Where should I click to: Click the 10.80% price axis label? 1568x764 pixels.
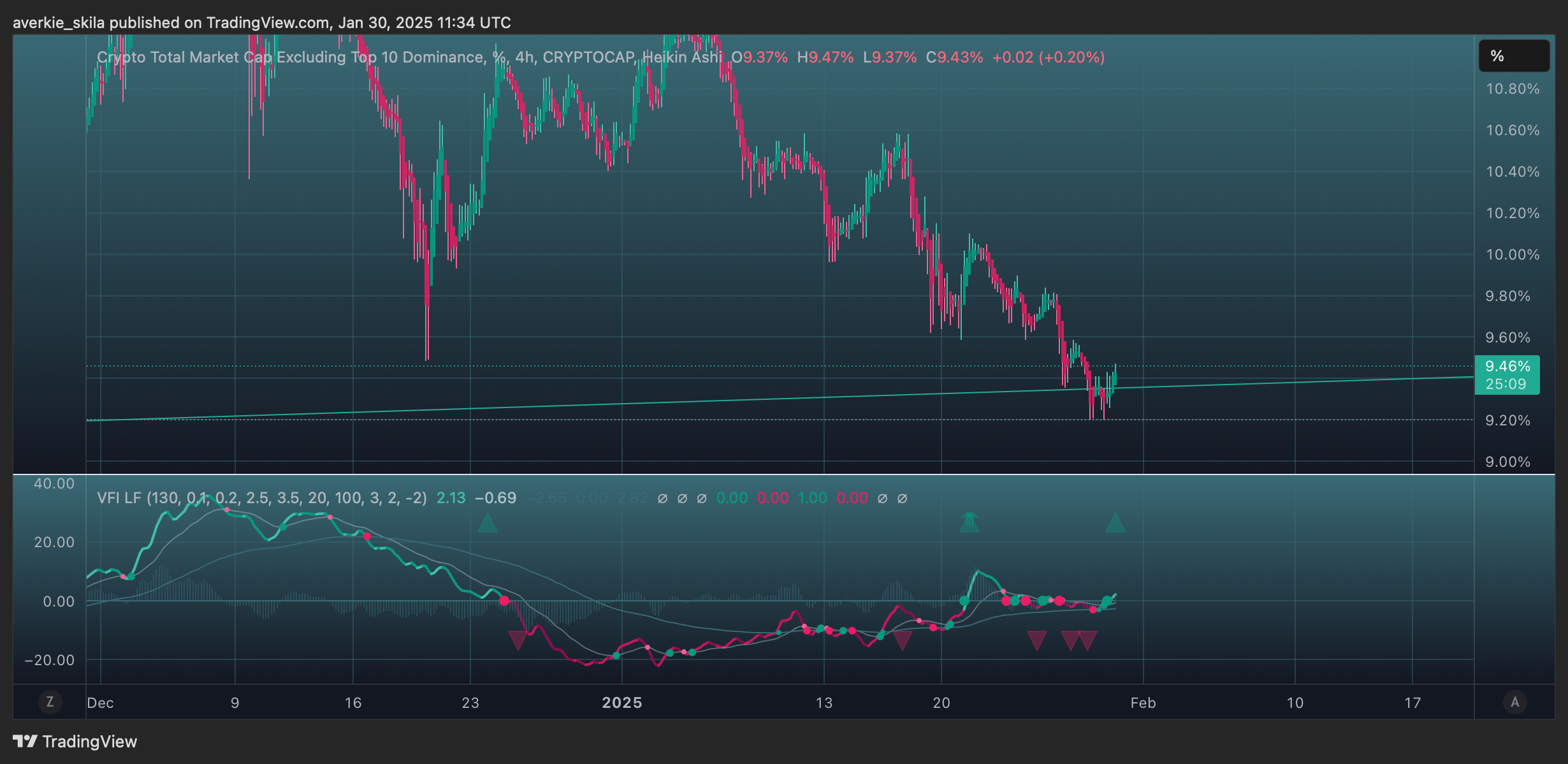1513,89
